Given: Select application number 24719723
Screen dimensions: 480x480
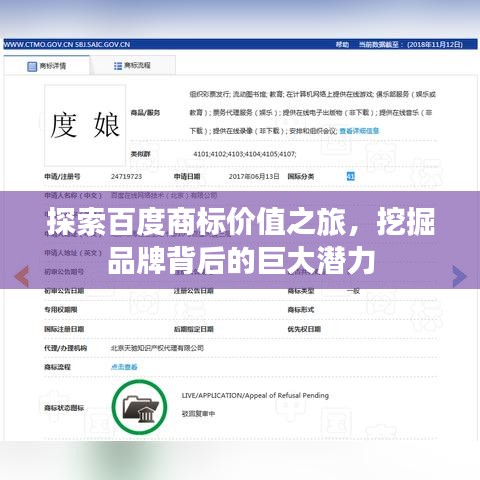Looking at the screenshot, I should (x=126, y=176).
